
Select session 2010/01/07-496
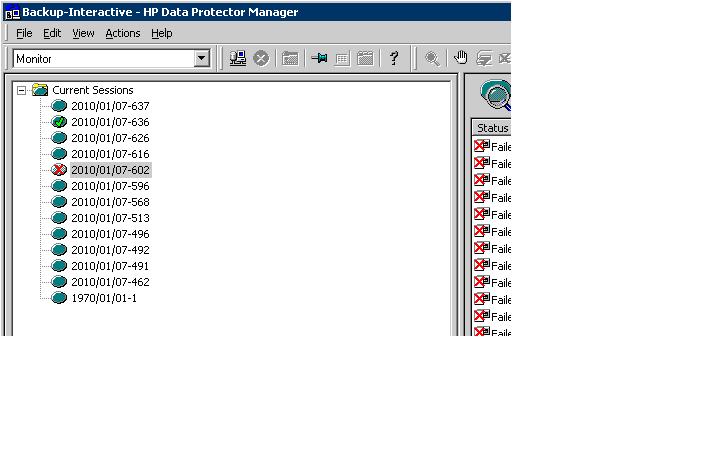pyautogui.click(x=110, y=234)
